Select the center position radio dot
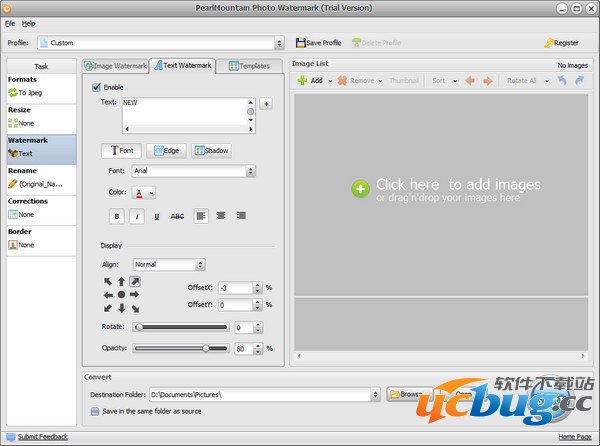Screen dimensions: 600x446 (x=121, y=295)
